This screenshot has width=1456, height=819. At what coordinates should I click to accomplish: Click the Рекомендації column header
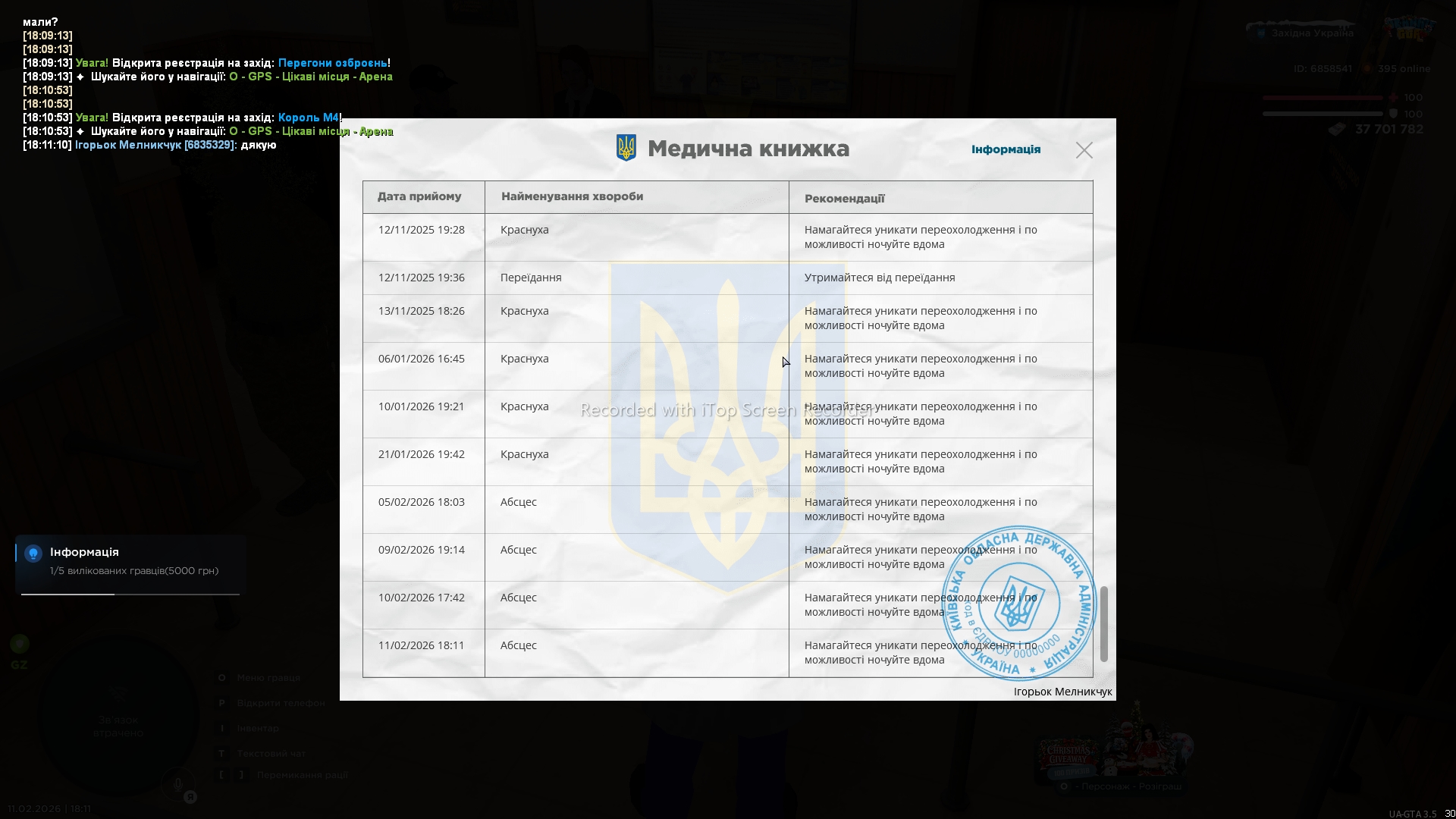click(844, 199)
